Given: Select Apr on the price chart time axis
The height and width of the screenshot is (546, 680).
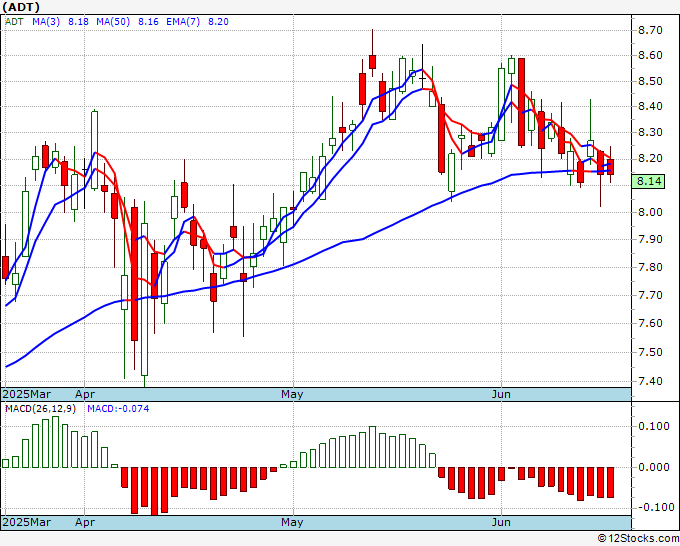Looking at the screenshot, I should pos(85,394).
